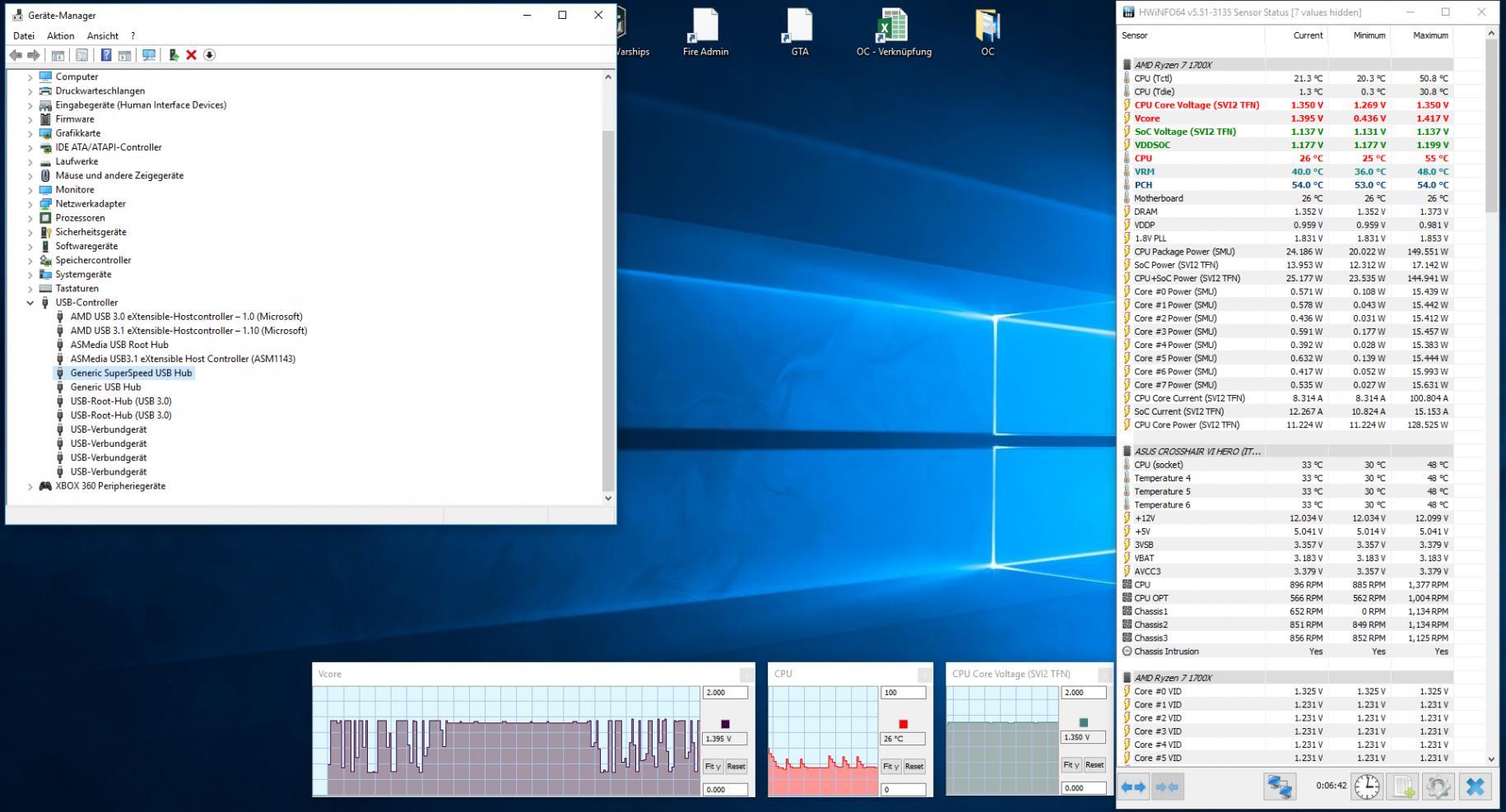
Task: Open the Ansicht menu
Action: coord(103,36)
